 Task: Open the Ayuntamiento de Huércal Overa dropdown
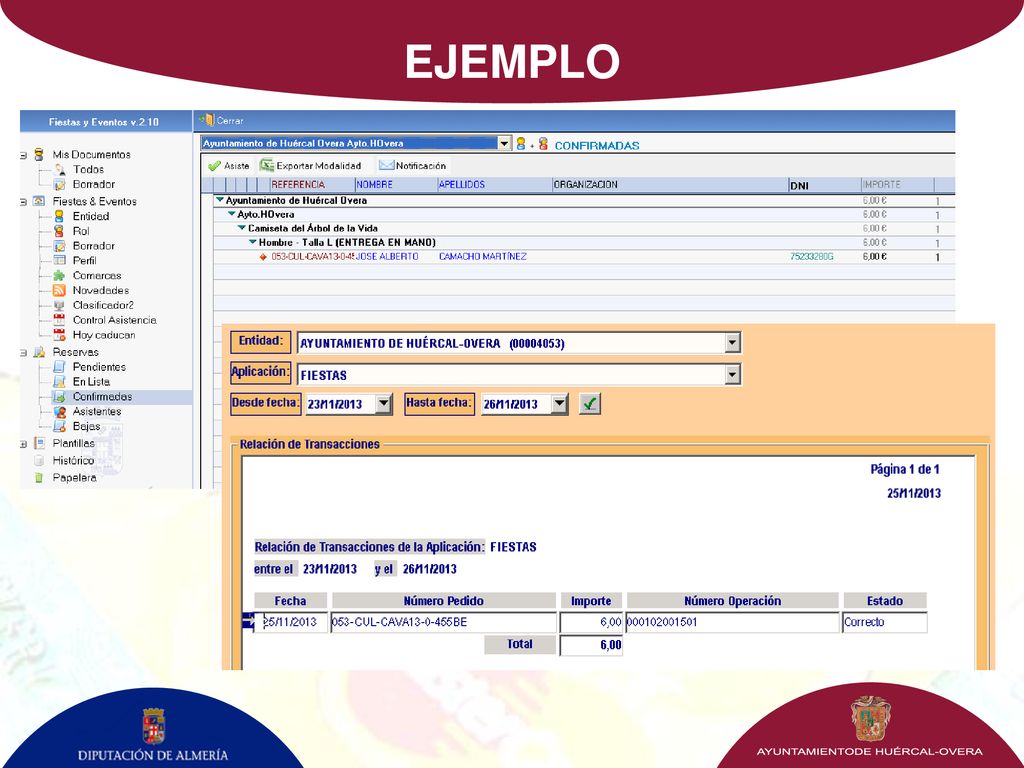(x=504, y=143)
